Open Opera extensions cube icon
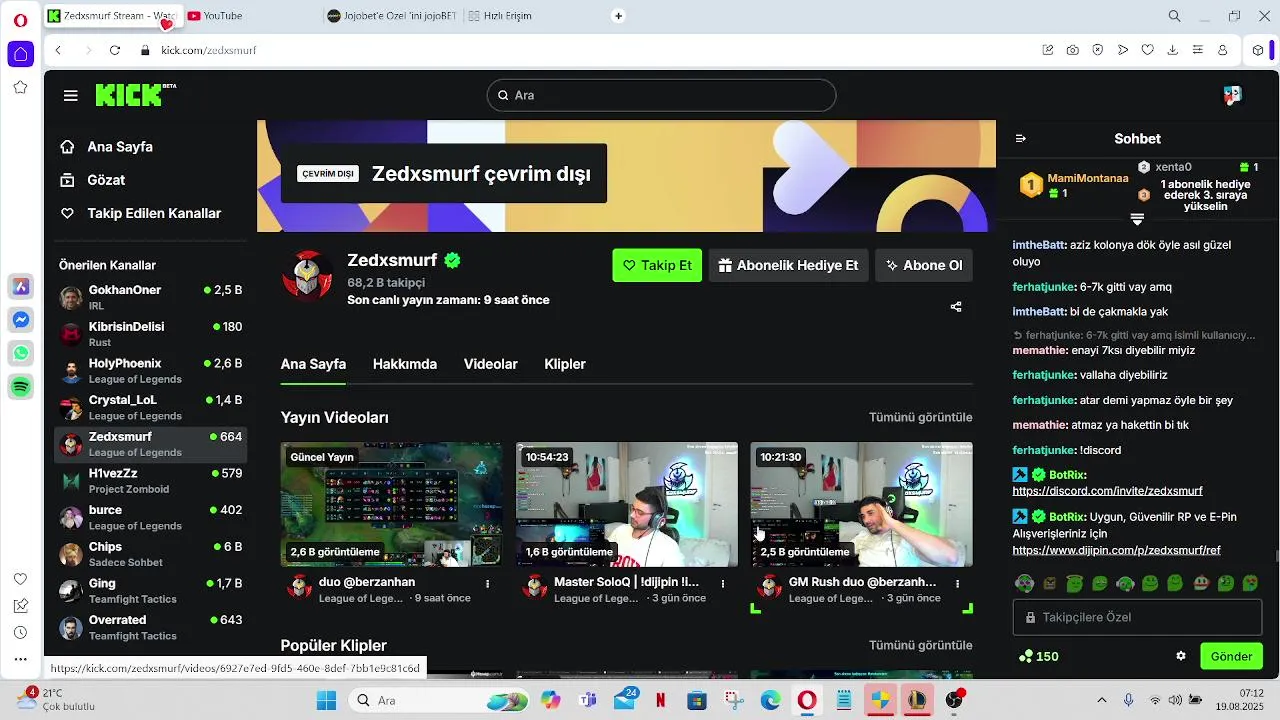Viewport: 1280px width, 720px height. pyautogui.click(x=1258, y=50)
